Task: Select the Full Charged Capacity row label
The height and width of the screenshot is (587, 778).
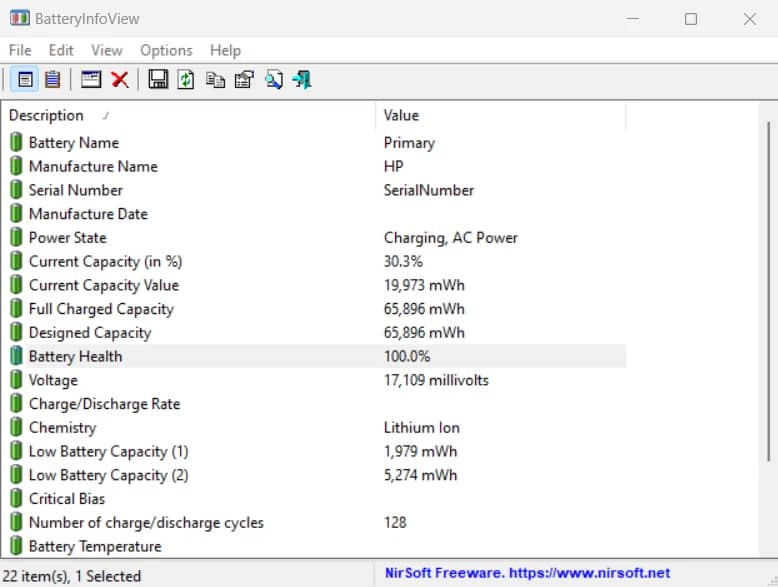Action: pos(101,309)
